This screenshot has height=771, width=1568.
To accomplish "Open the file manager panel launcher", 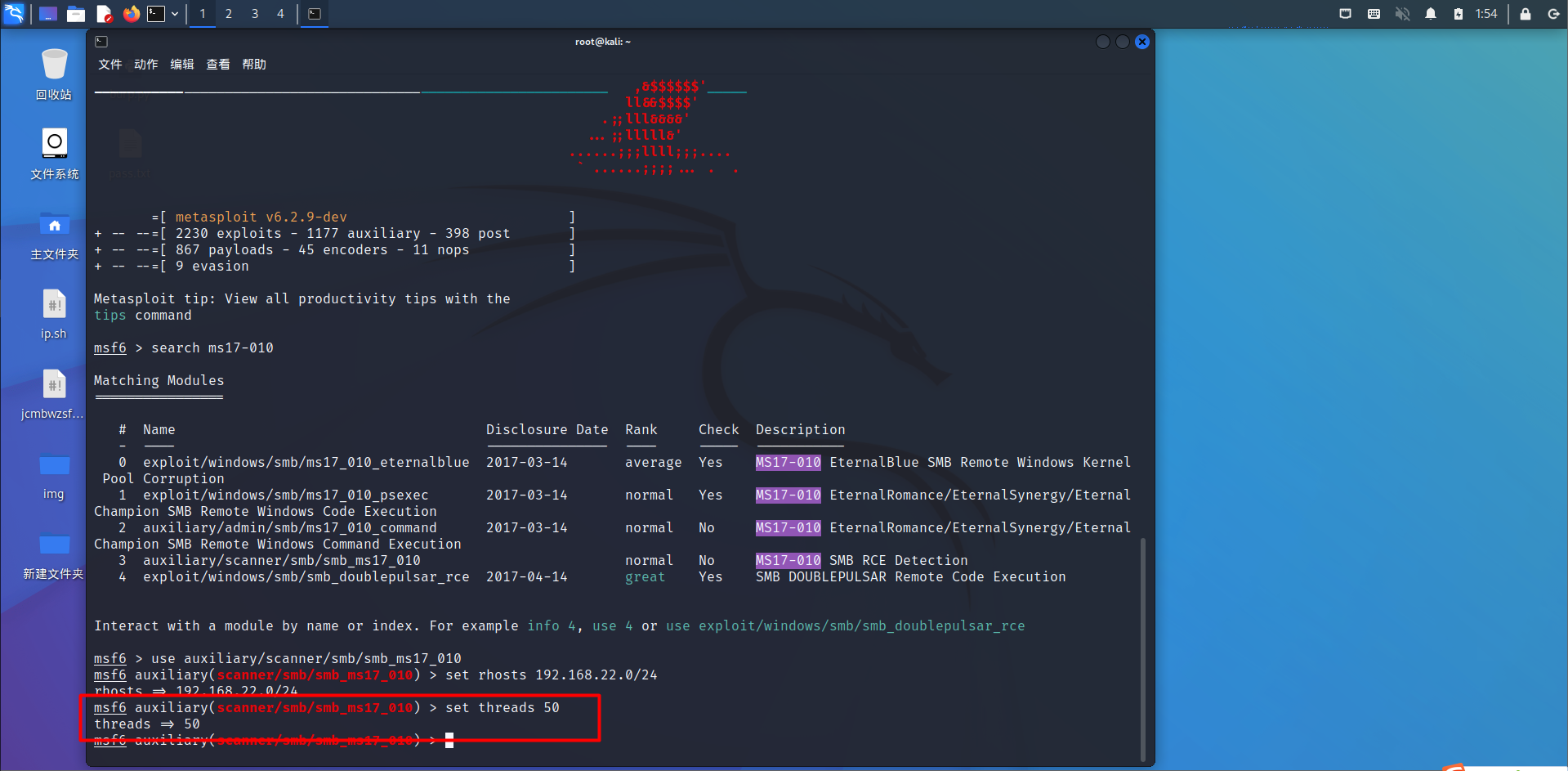I will tap(76, 14).
